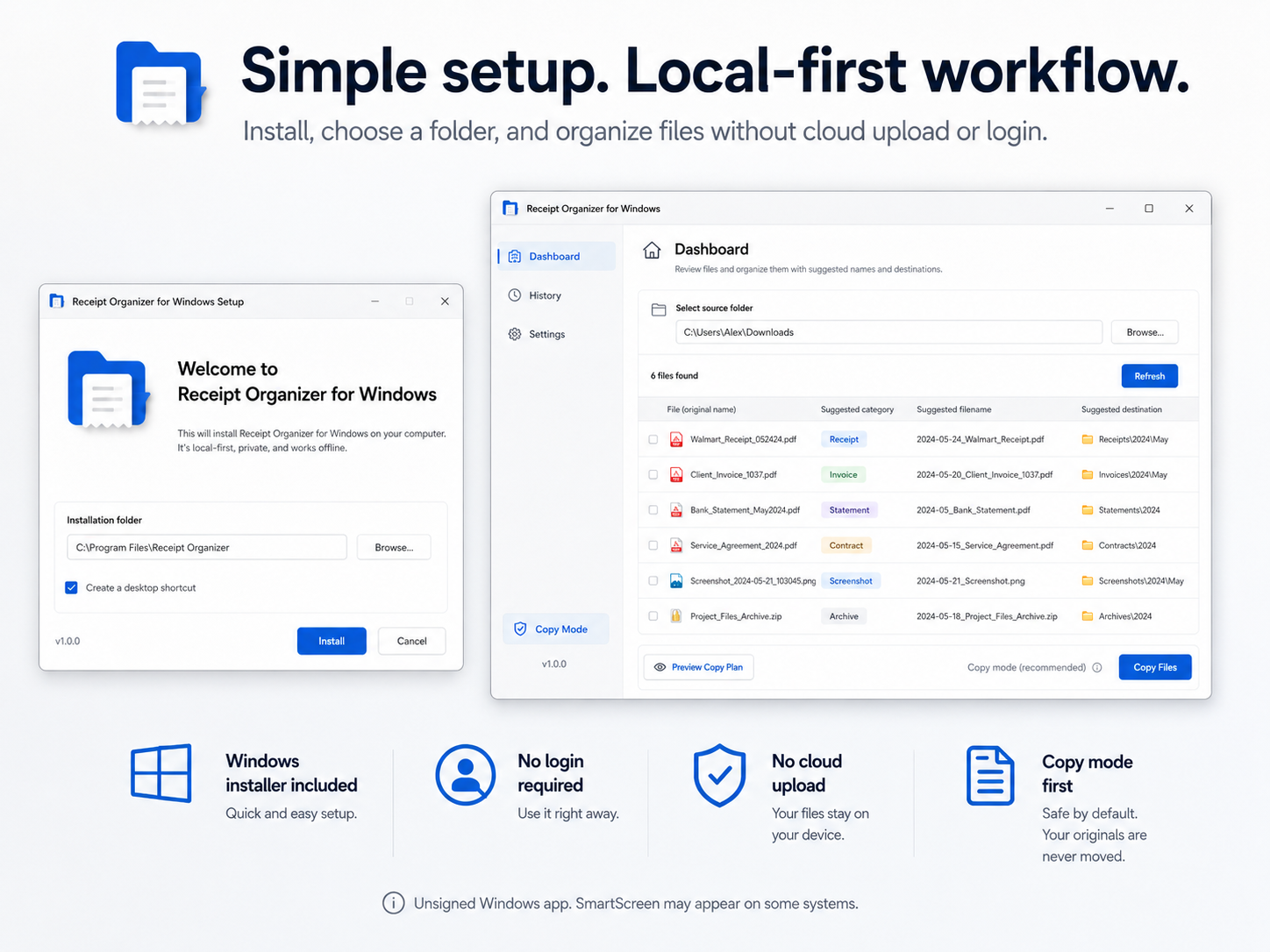Viewport: 1270px width, 952px height.
Task: Click the Suggested destination column header
Action: pos(1122,409)
